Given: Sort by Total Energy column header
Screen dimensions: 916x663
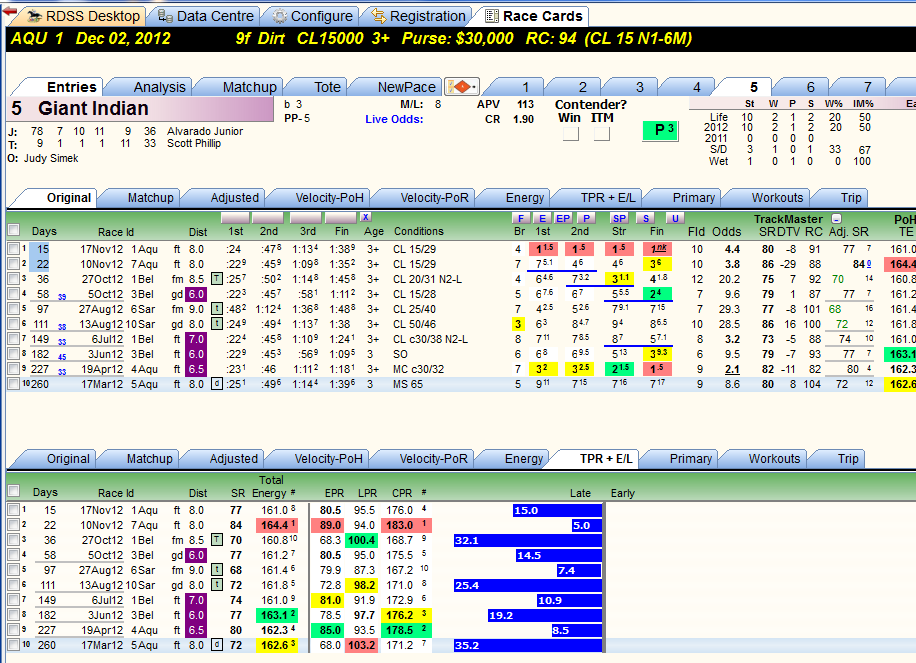Looking at the screenshot, I should [x=270, y=487].
